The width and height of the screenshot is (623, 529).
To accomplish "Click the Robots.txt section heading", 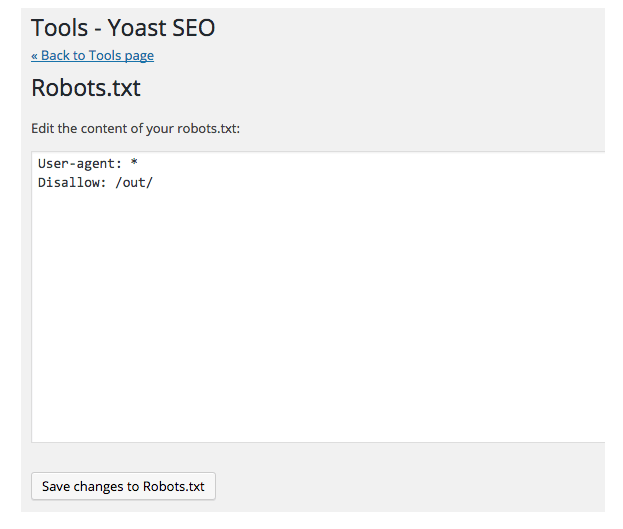I will tap(86, 88).
